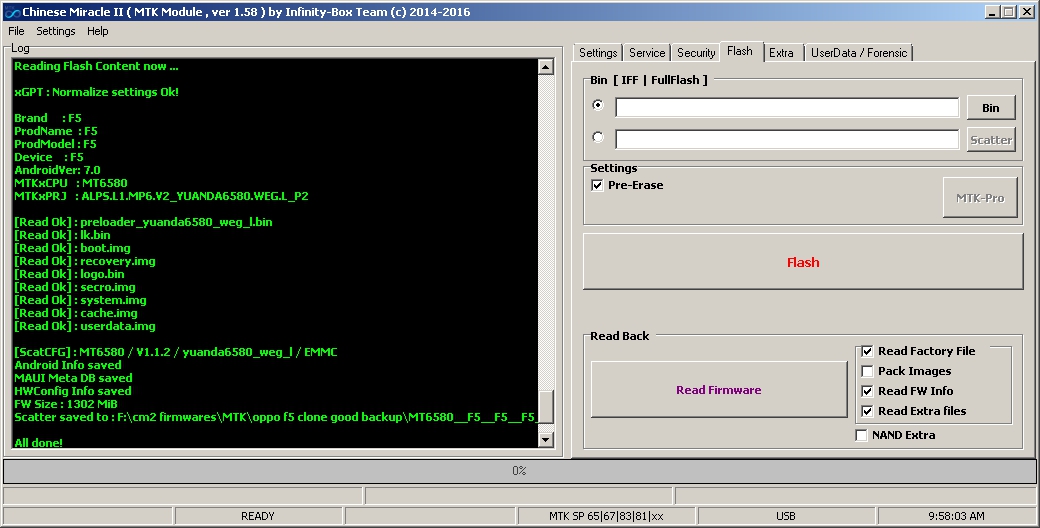Click the 'MTKxPRJ' log line

click(161, 196)
